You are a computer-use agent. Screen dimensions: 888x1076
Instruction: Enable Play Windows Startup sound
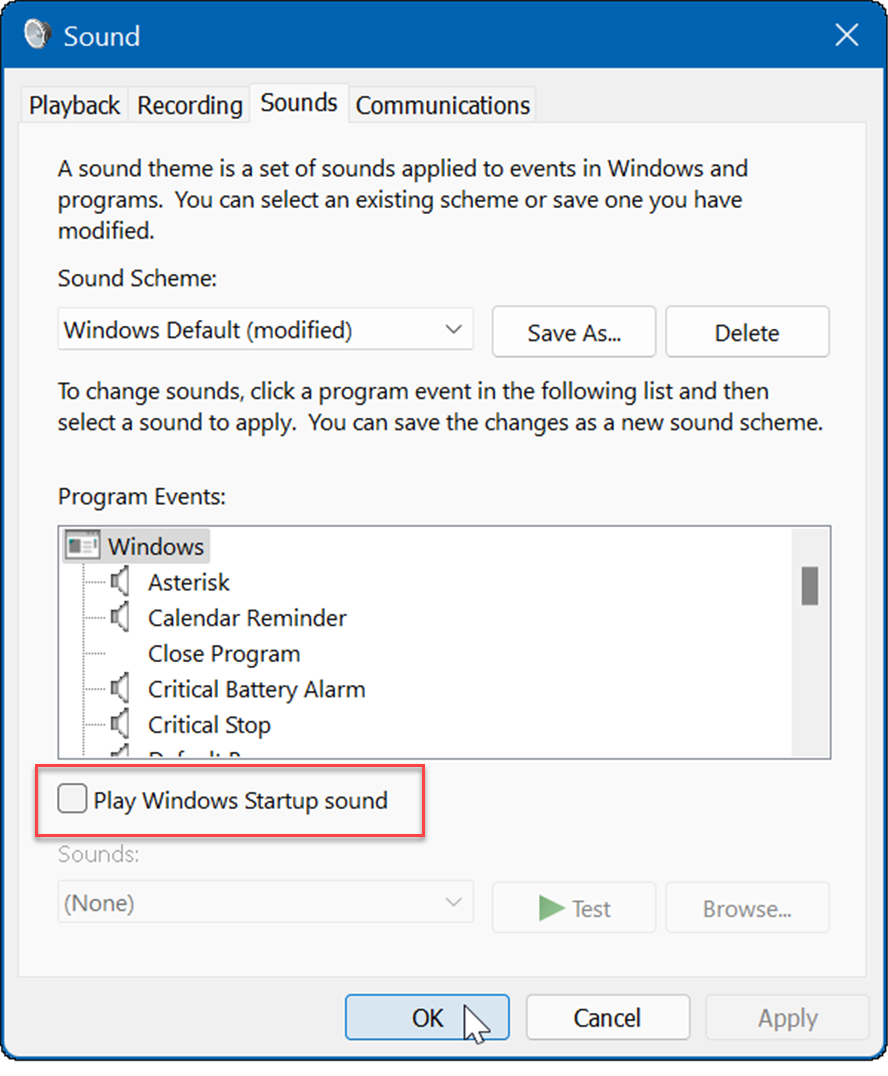(71, 798)
